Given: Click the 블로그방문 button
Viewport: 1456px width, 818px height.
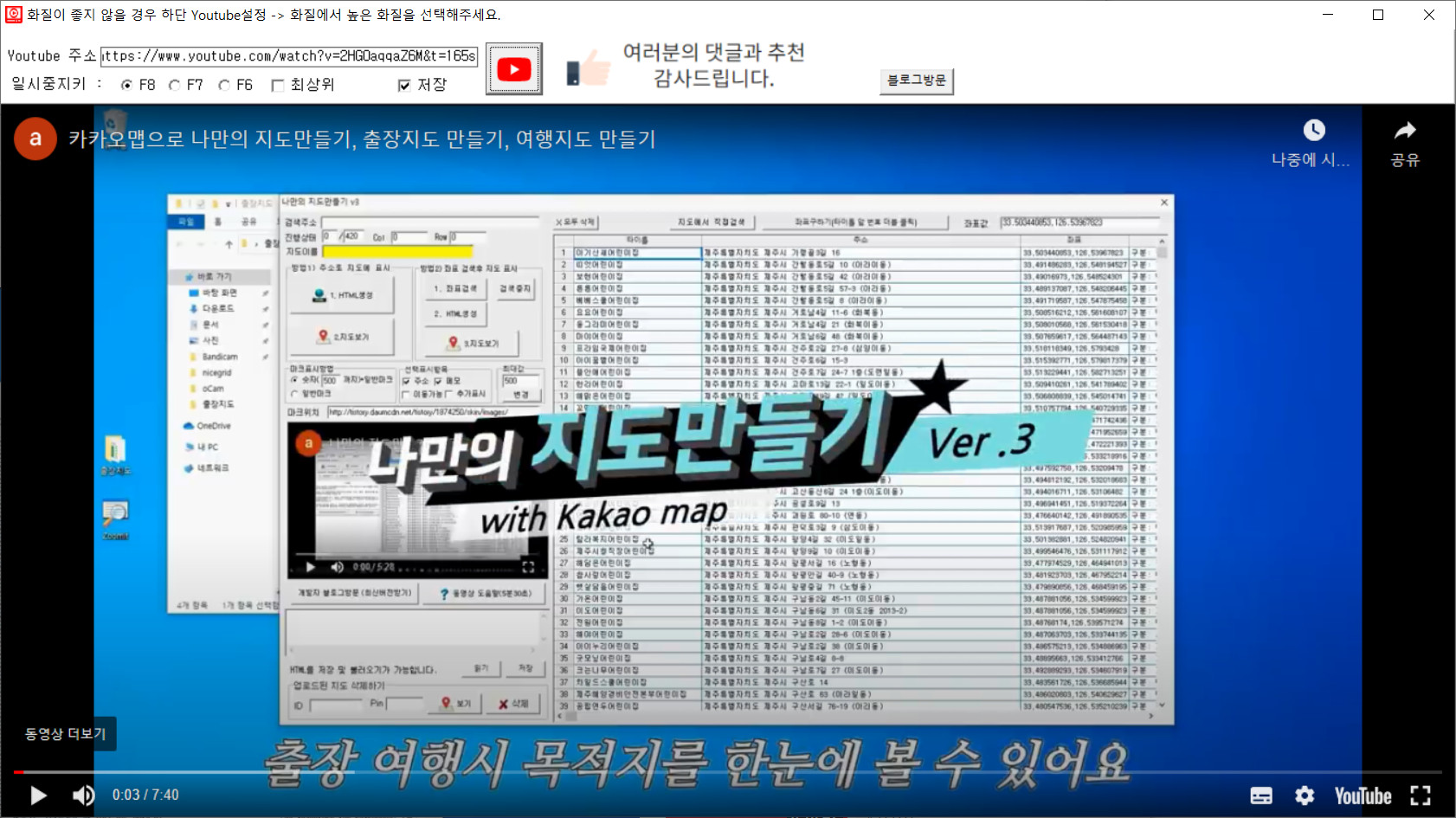Looking at the screenshot, I should (917, 81).
